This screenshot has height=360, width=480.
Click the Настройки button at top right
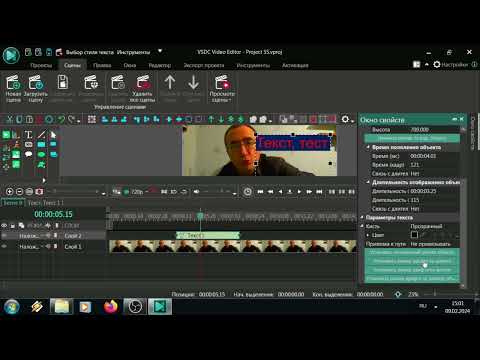click(x=451, y=65)
